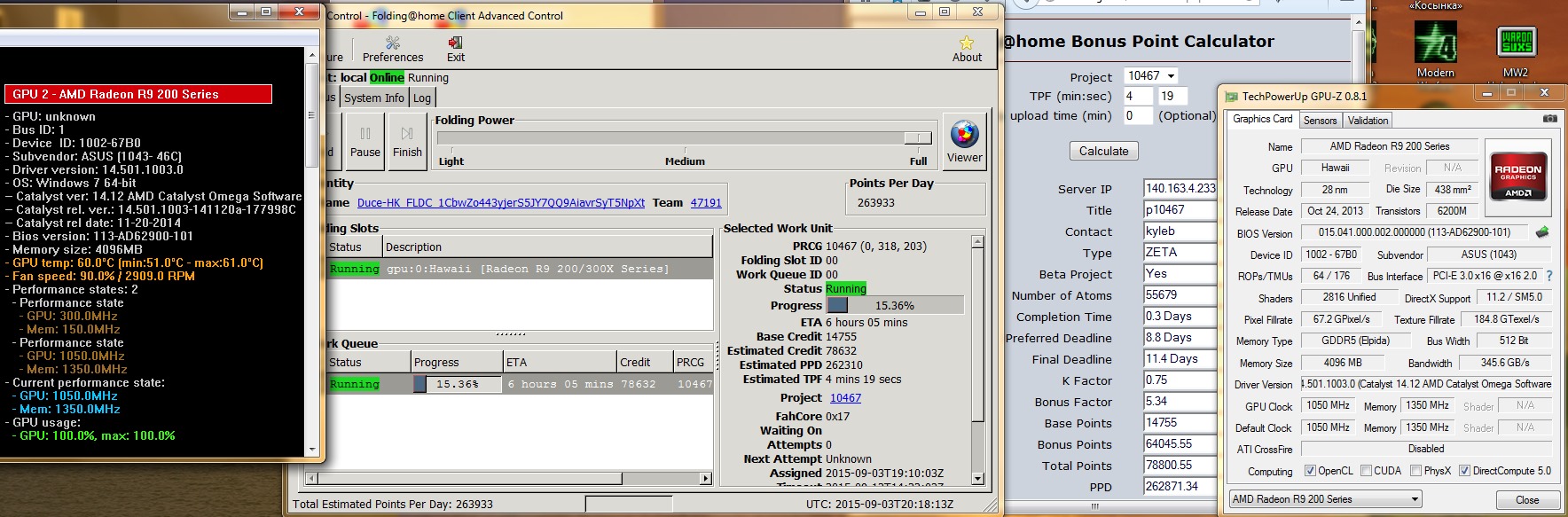Screen dimensions: 1568x517
Task: Open the AMD Radeon R9 200 Series GPU selector
Action: 1325,499
